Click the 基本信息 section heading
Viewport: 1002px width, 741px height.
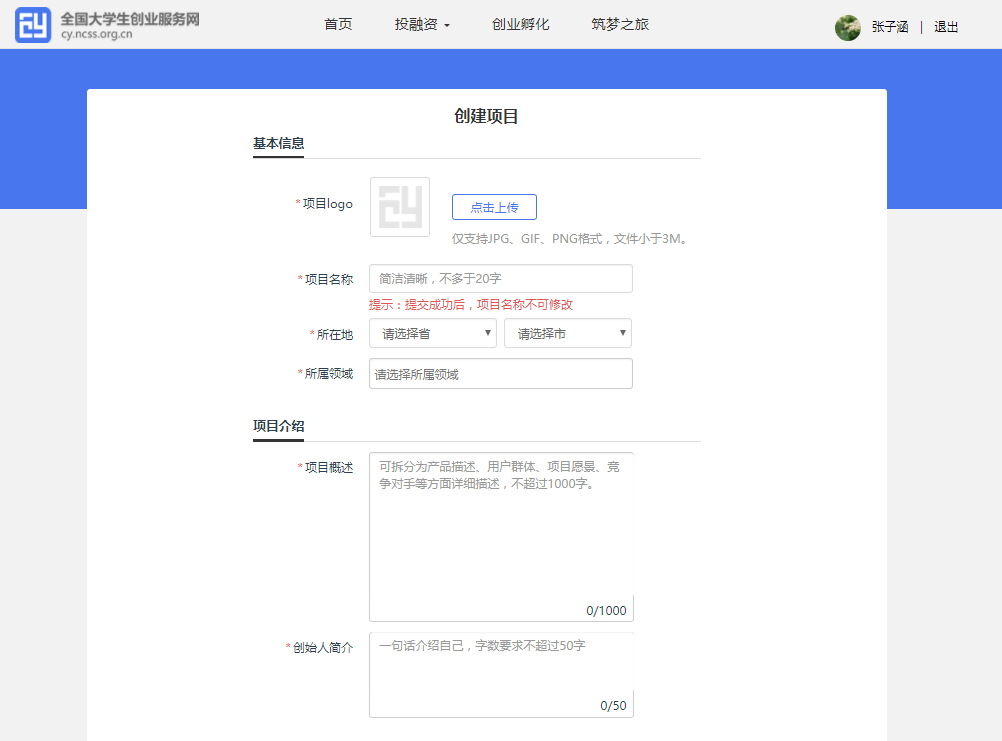[278, 144]
